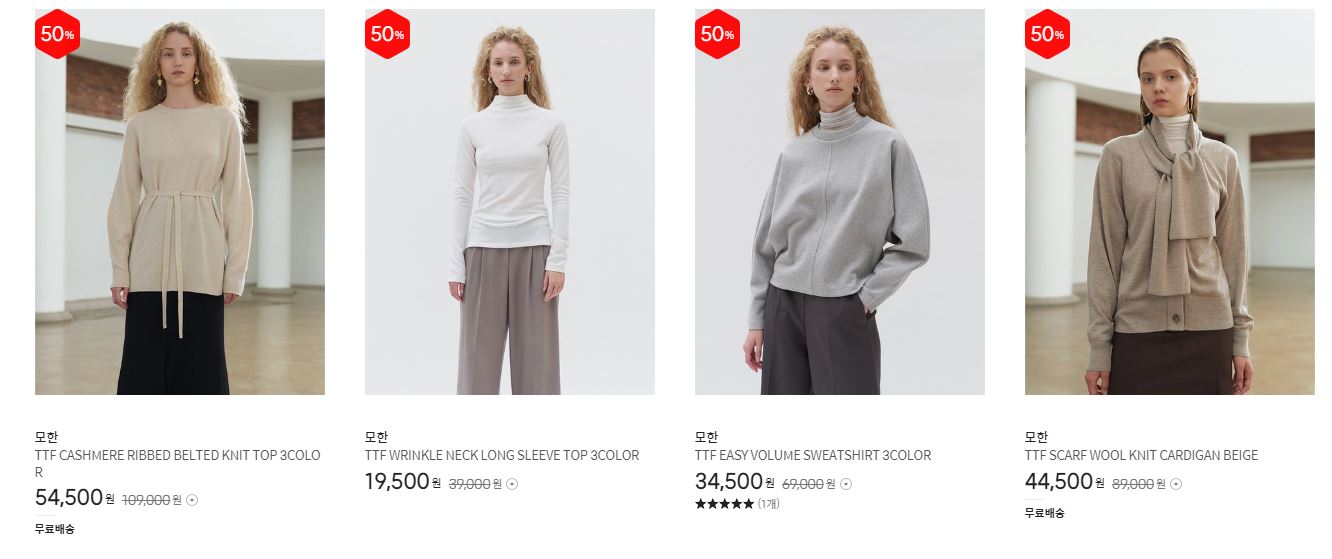Image resolution: width=1332 pixels, height=559 pixels.
Task: Click 모한 brand name above cashmere knit
Action: [46, 437]
